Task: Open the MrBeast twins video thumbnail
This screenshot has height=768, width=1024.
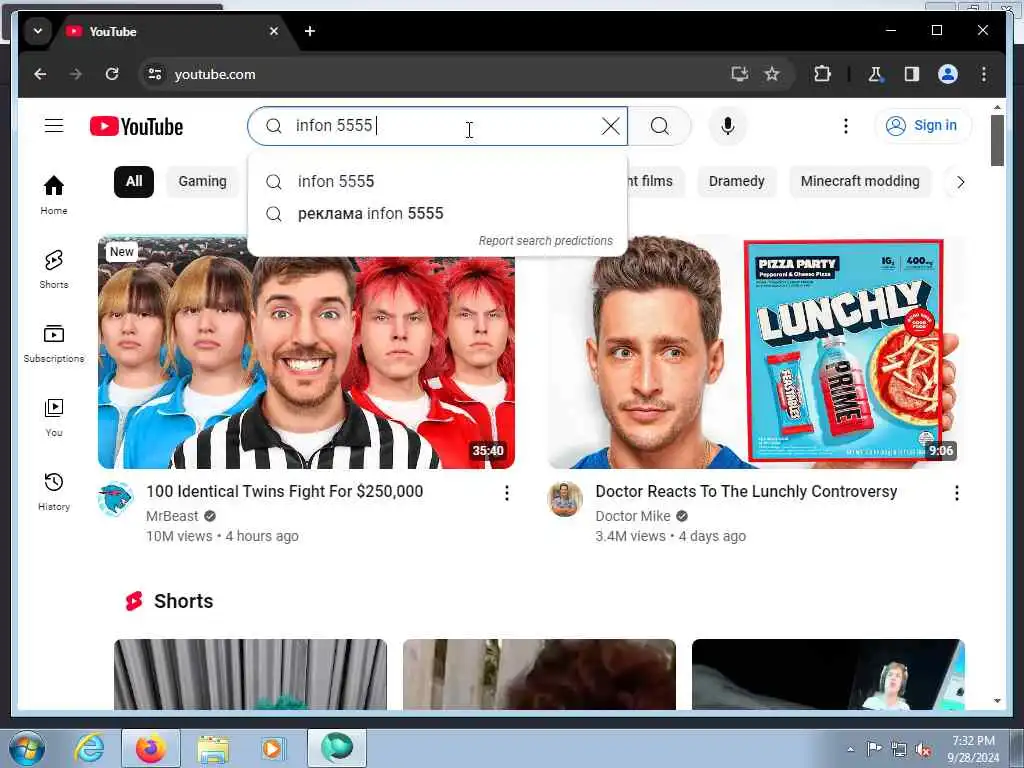Action: point(306,353)
